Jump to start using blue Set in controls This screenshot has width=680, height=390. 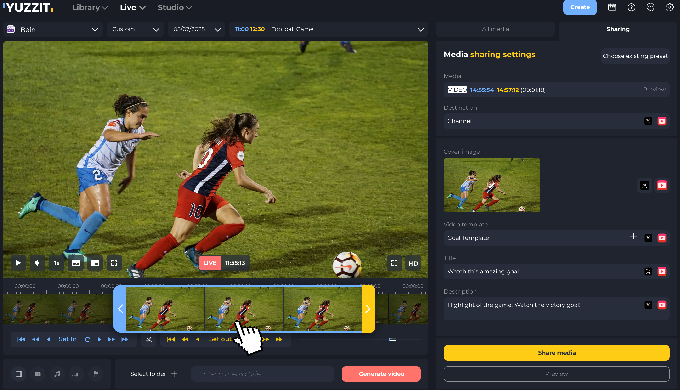[21, 339]
